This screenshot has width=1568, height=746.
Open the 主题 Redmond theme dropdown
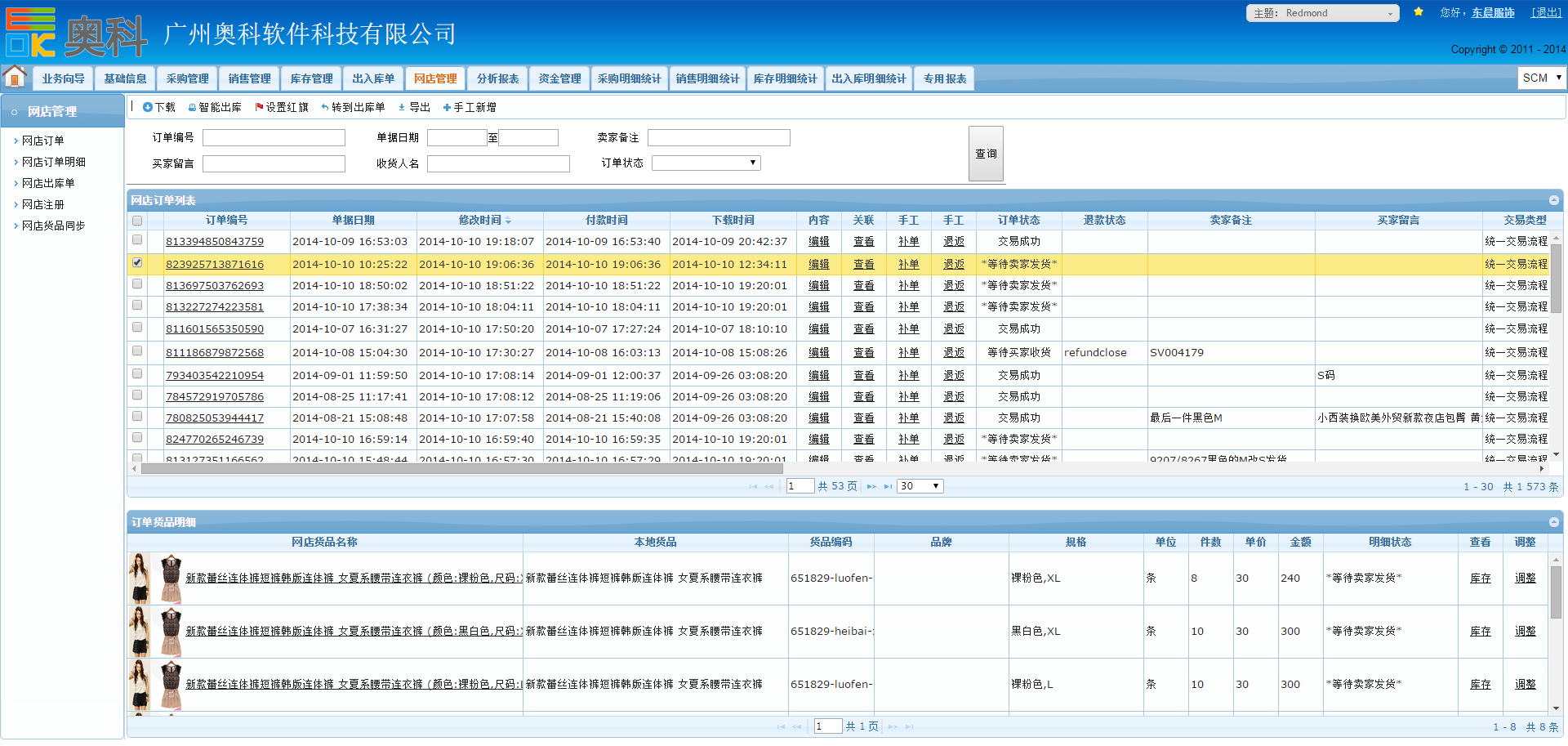pos(1322,13)
